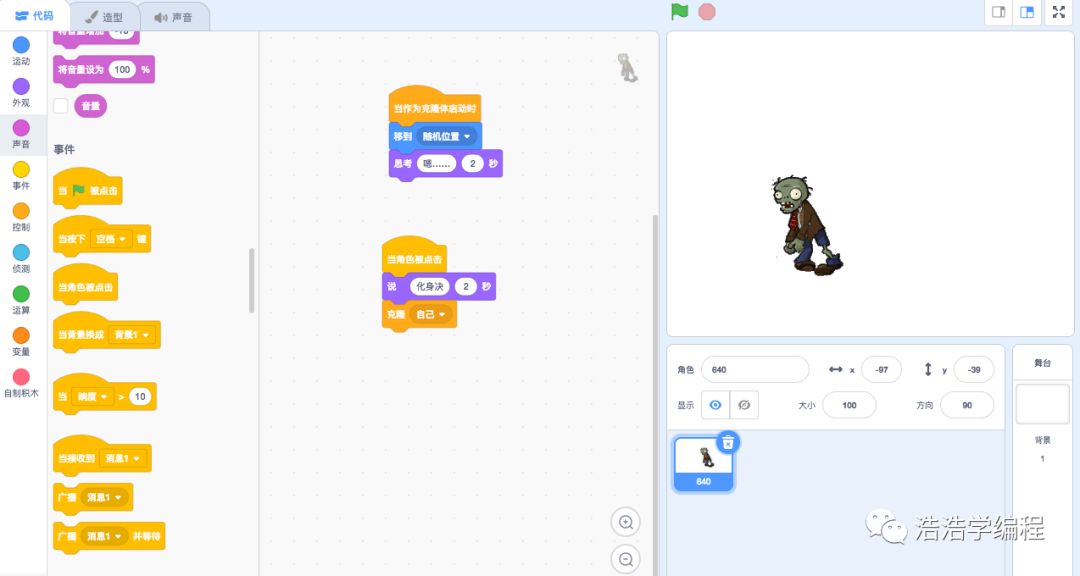The width and height of the screenshot is (1080, 576).
Task: Edit the 方向 direction field
Action: 967,405
